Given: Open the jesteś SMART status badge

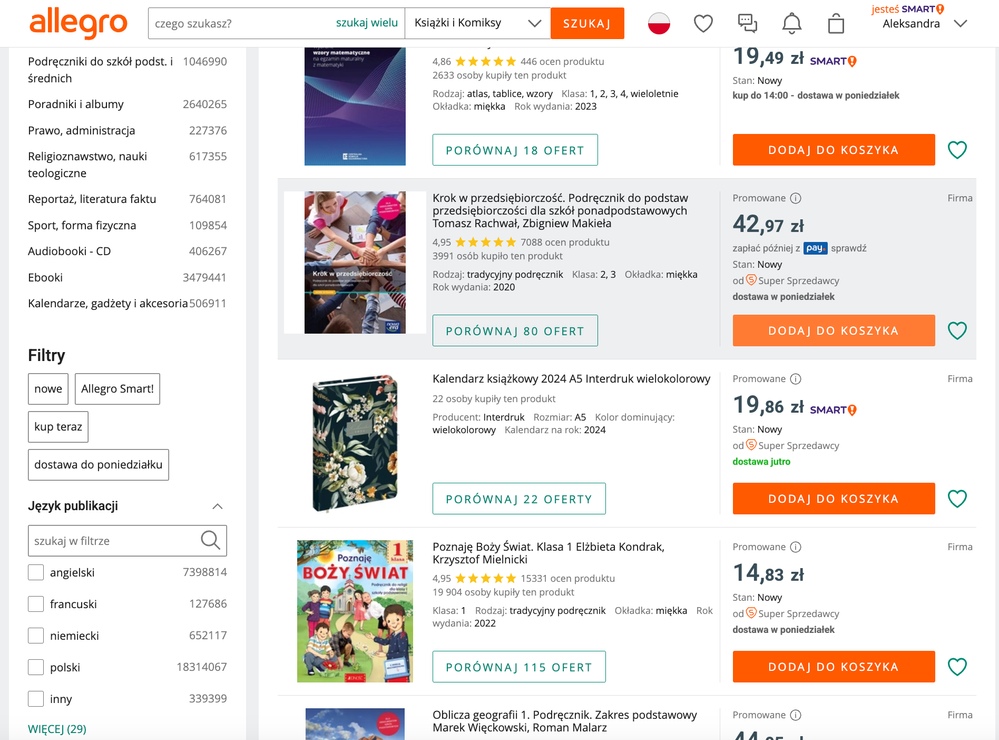Looking at the screenshot, I should pyautogui.click(x=908, y=9).
